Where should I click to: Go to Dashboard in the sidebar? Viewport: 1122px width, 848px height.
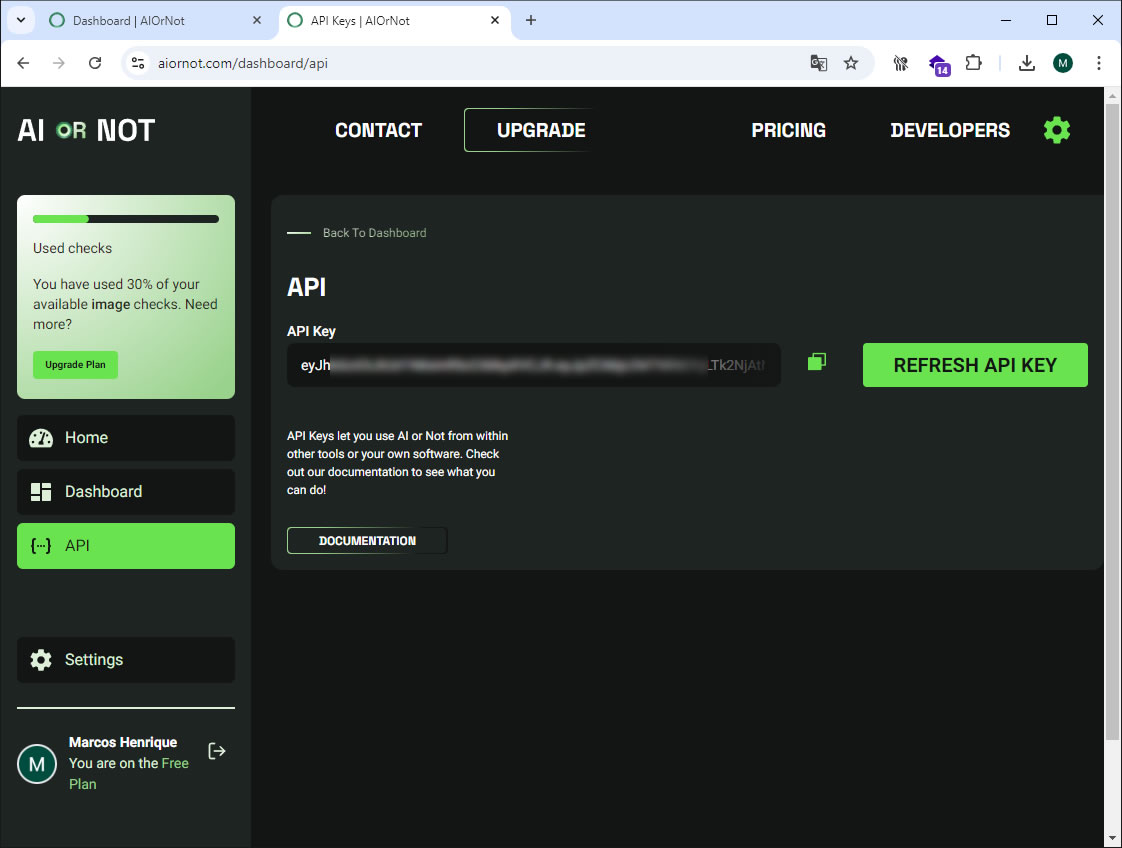point(126,492)
